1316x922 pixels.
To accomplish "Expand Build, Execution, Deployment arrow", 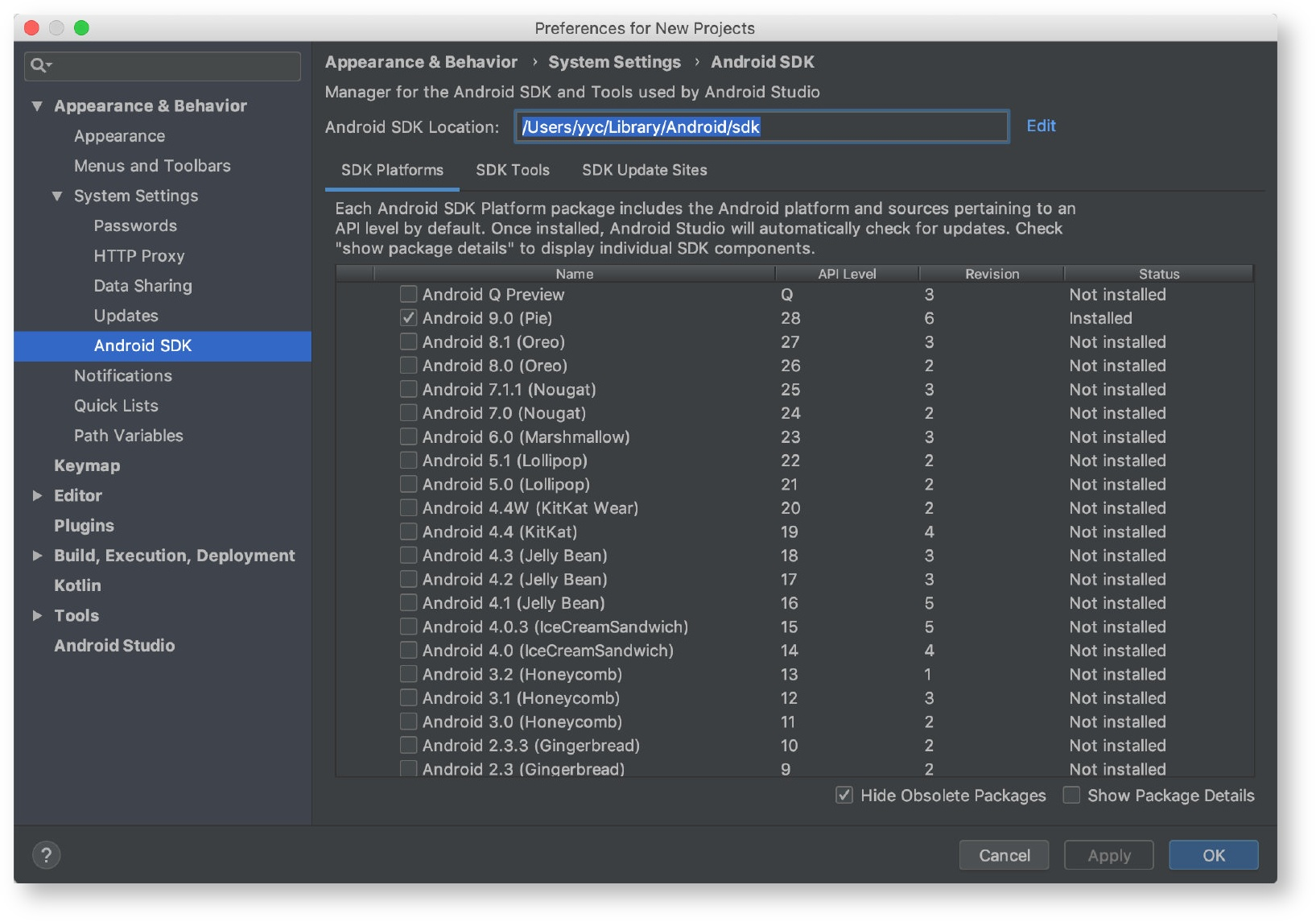I will [x=37, y=555].
